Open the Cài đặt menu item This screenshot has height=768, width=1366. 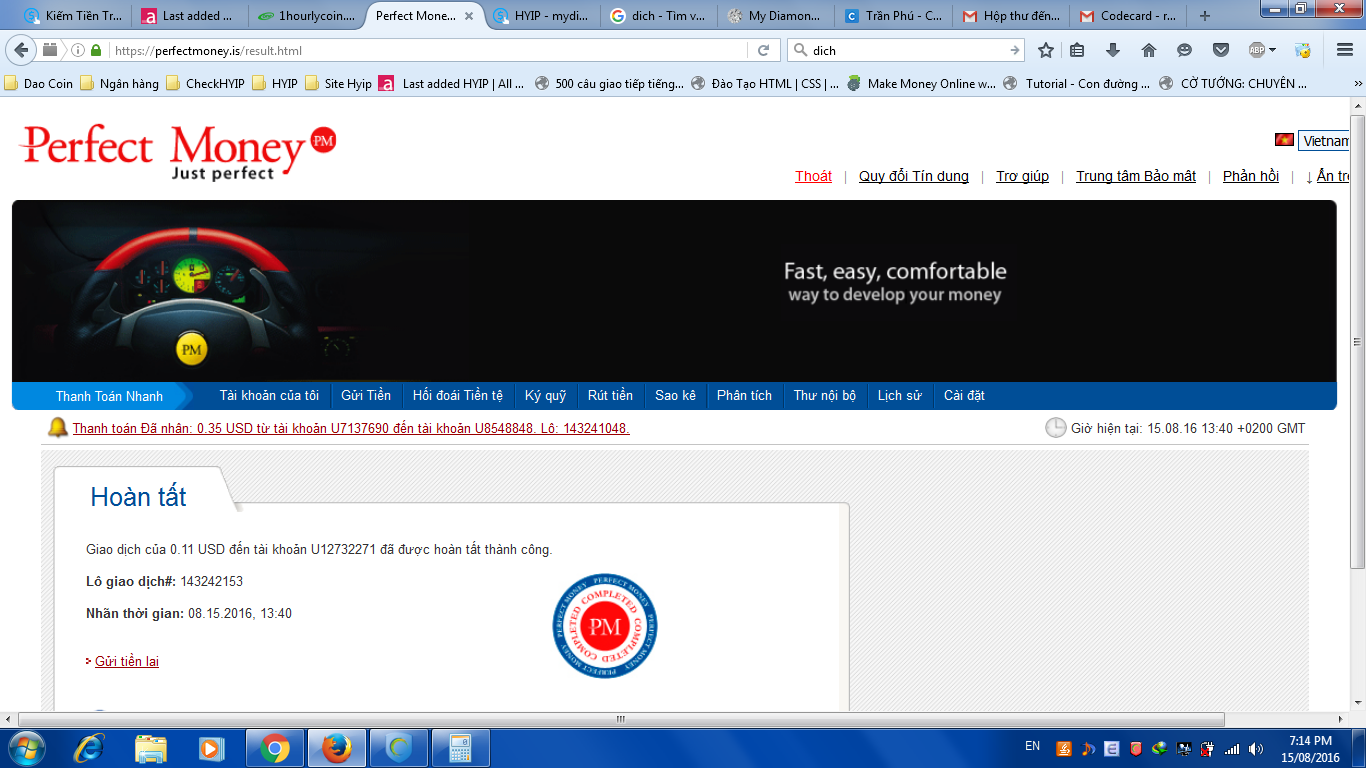tap(964, 396)
